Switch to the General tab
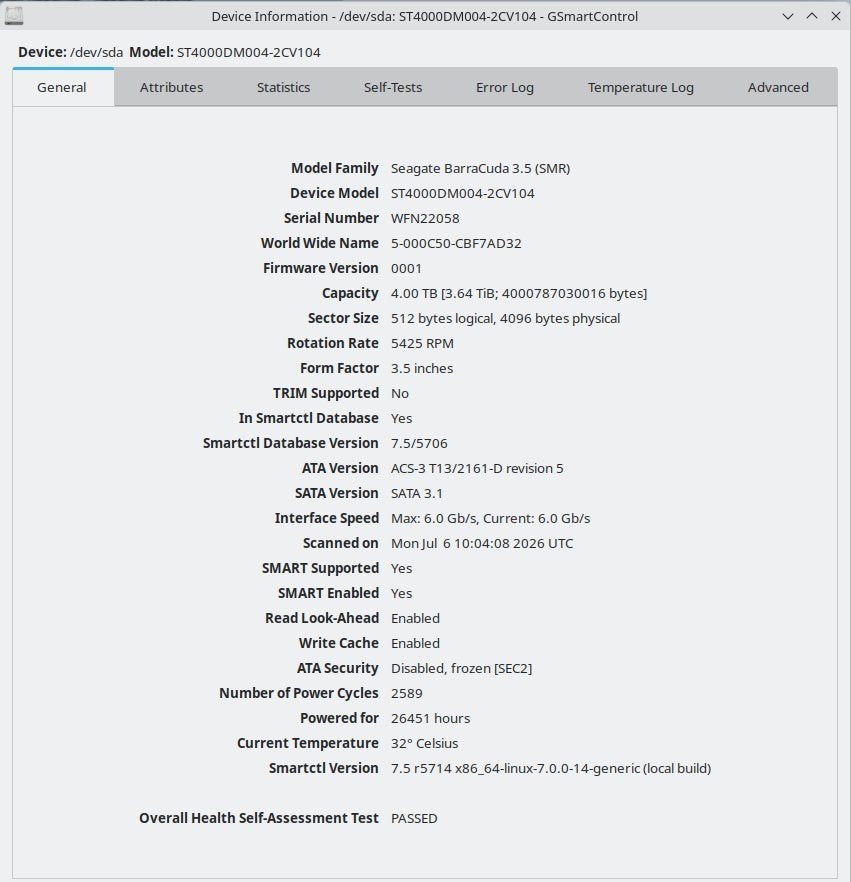The width and height of the screenshot is (851, 882). click(62, 87)
